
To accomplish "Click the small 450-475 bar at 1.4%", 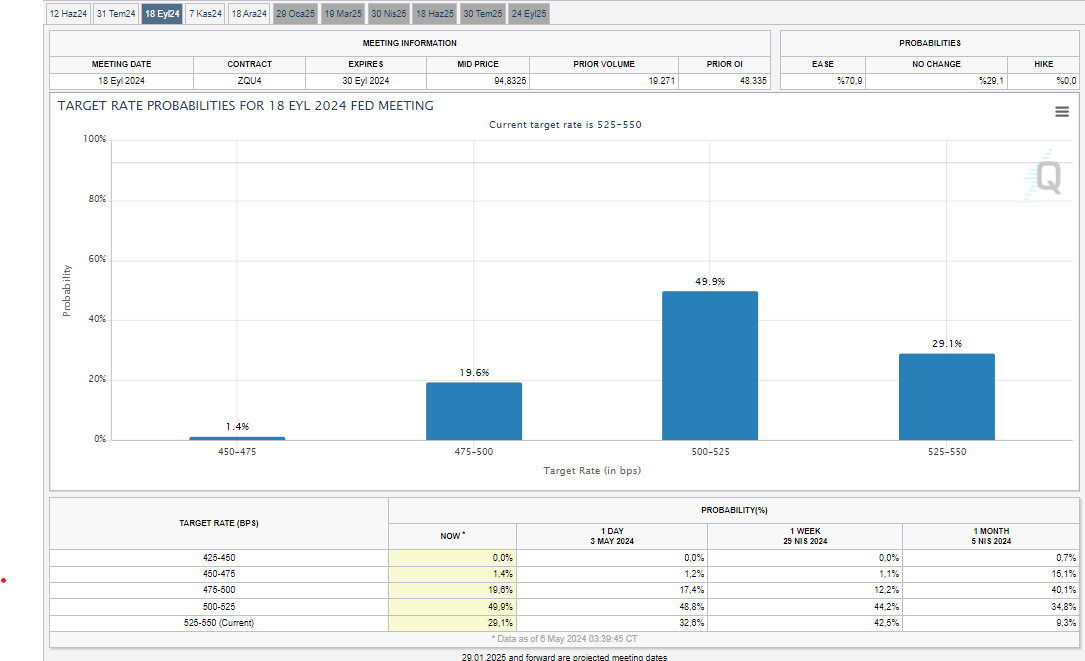I will point(237,438).
